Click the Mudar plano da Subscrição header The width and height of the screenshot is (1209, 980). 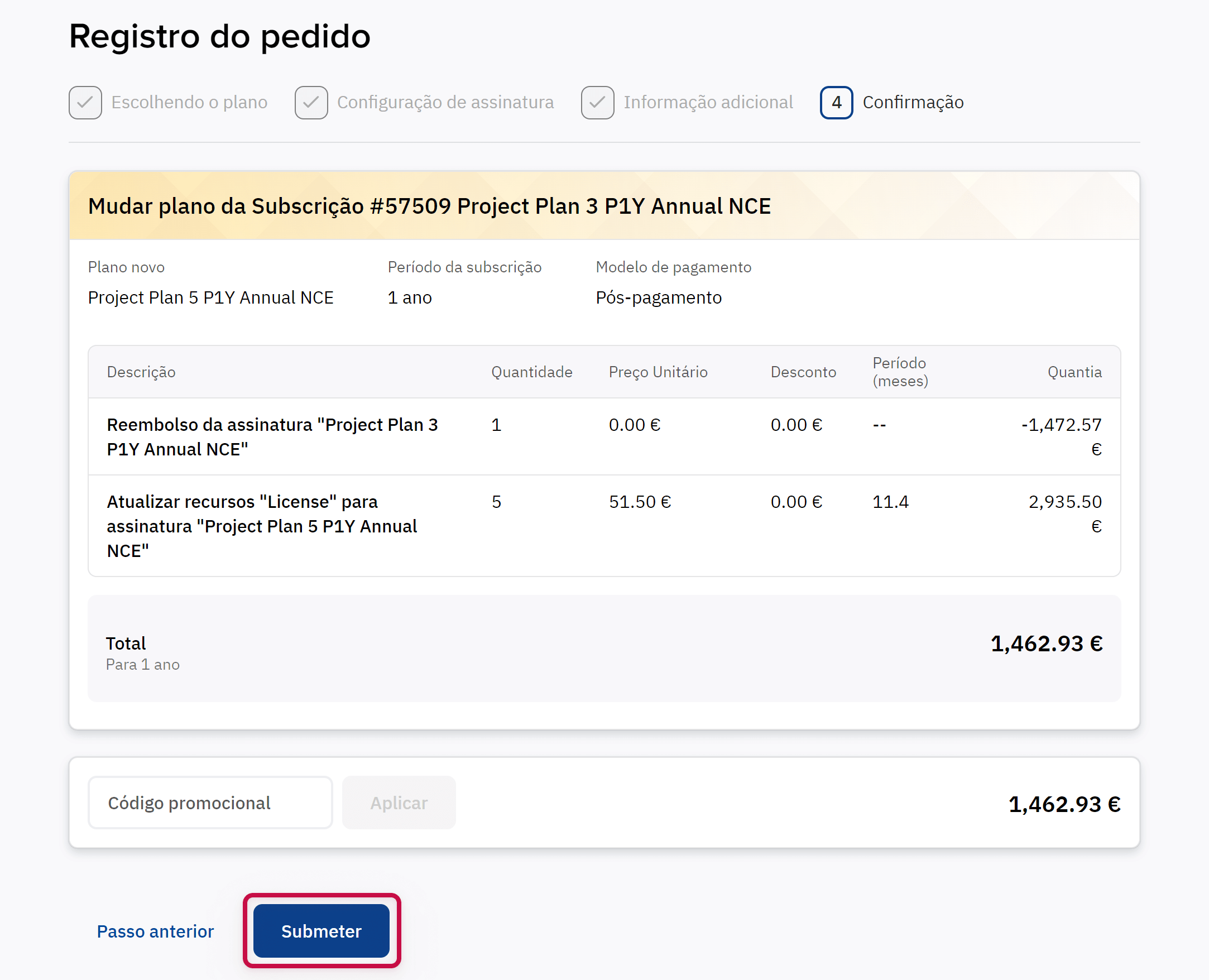[x=429, y=206]
